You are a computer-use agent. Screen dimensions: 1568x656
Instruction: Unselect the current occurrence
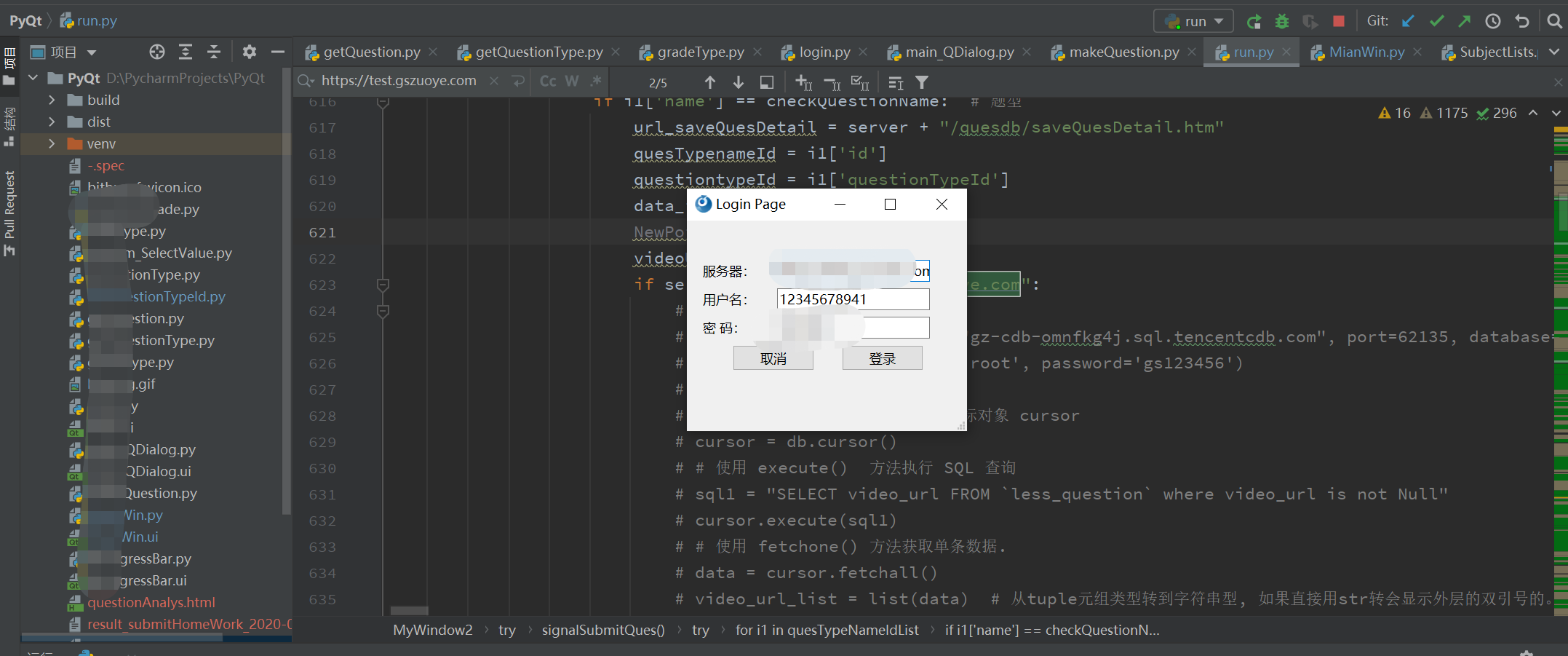click(x=832, y=82)
